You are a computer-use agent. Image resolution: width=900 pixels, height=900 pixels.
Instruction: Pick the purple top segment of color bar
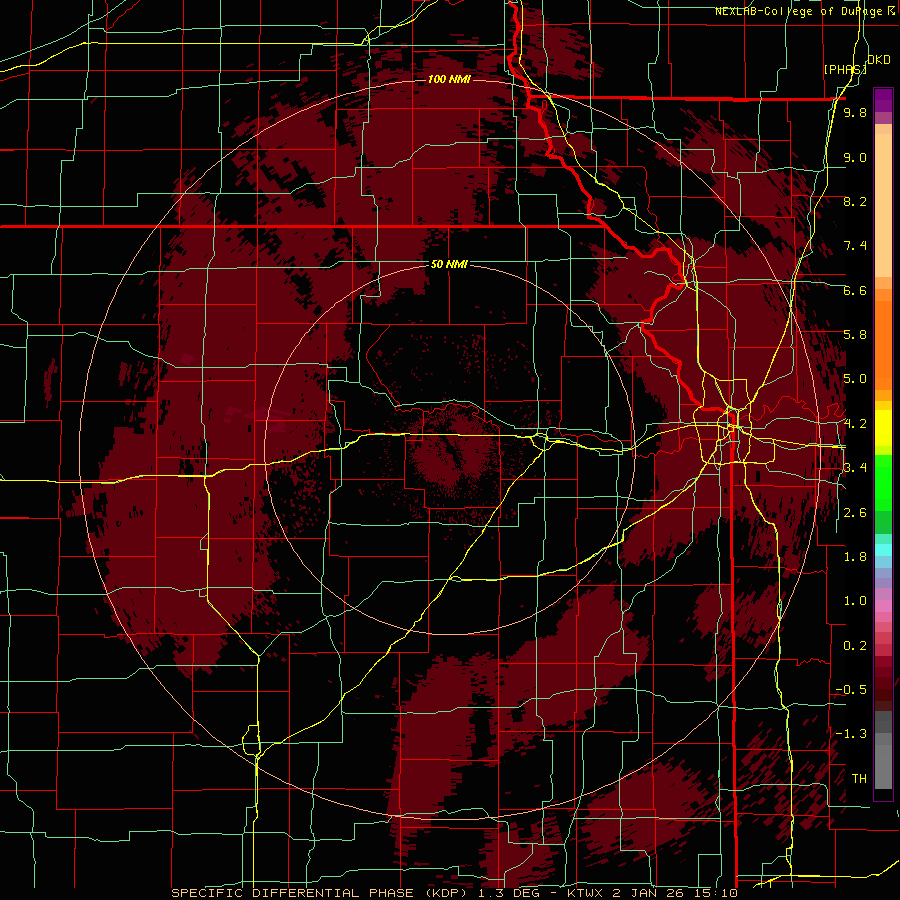[x=883, y=100]
